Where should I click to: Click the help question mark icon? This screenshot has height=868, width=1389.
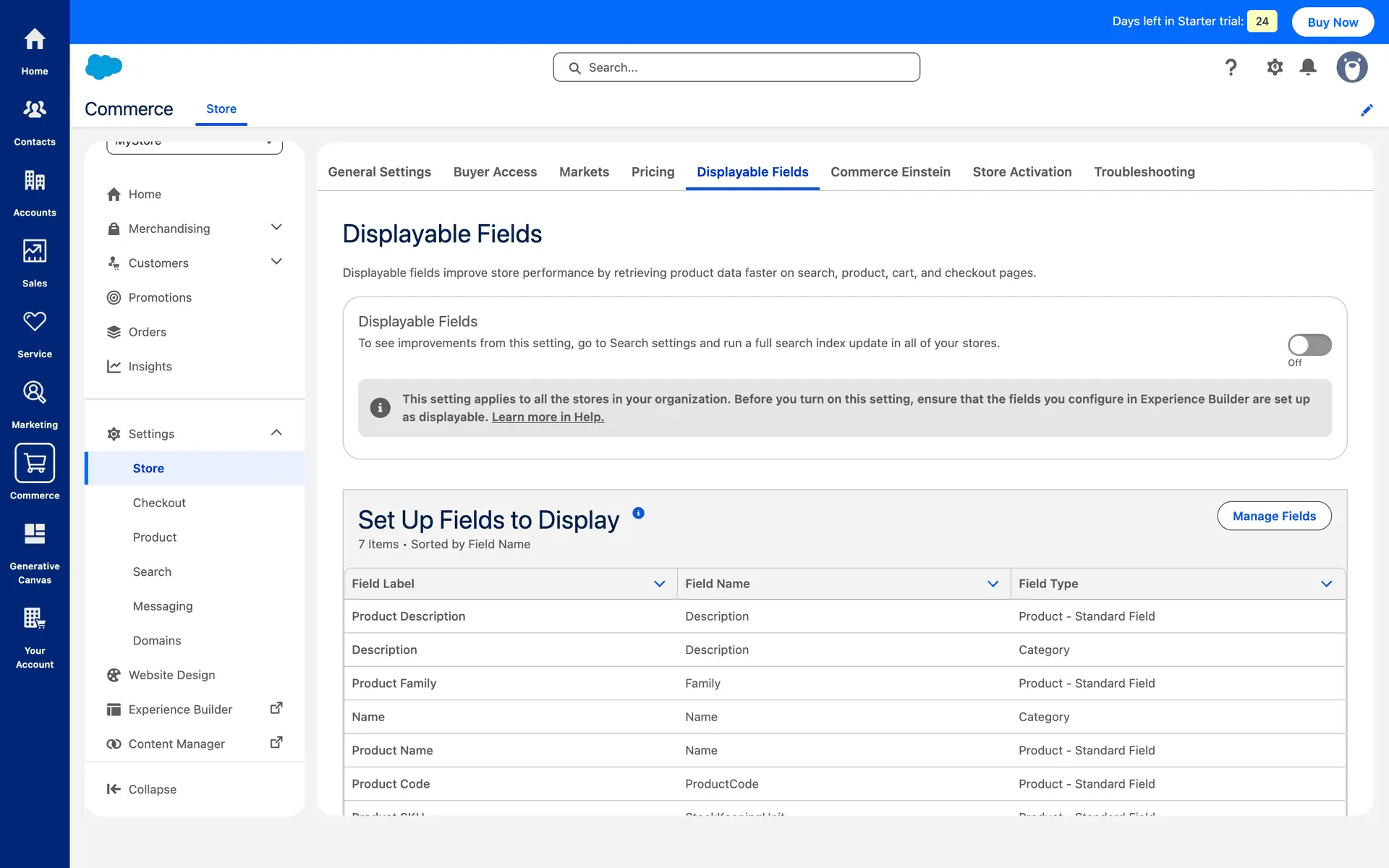pos(1231,67)
